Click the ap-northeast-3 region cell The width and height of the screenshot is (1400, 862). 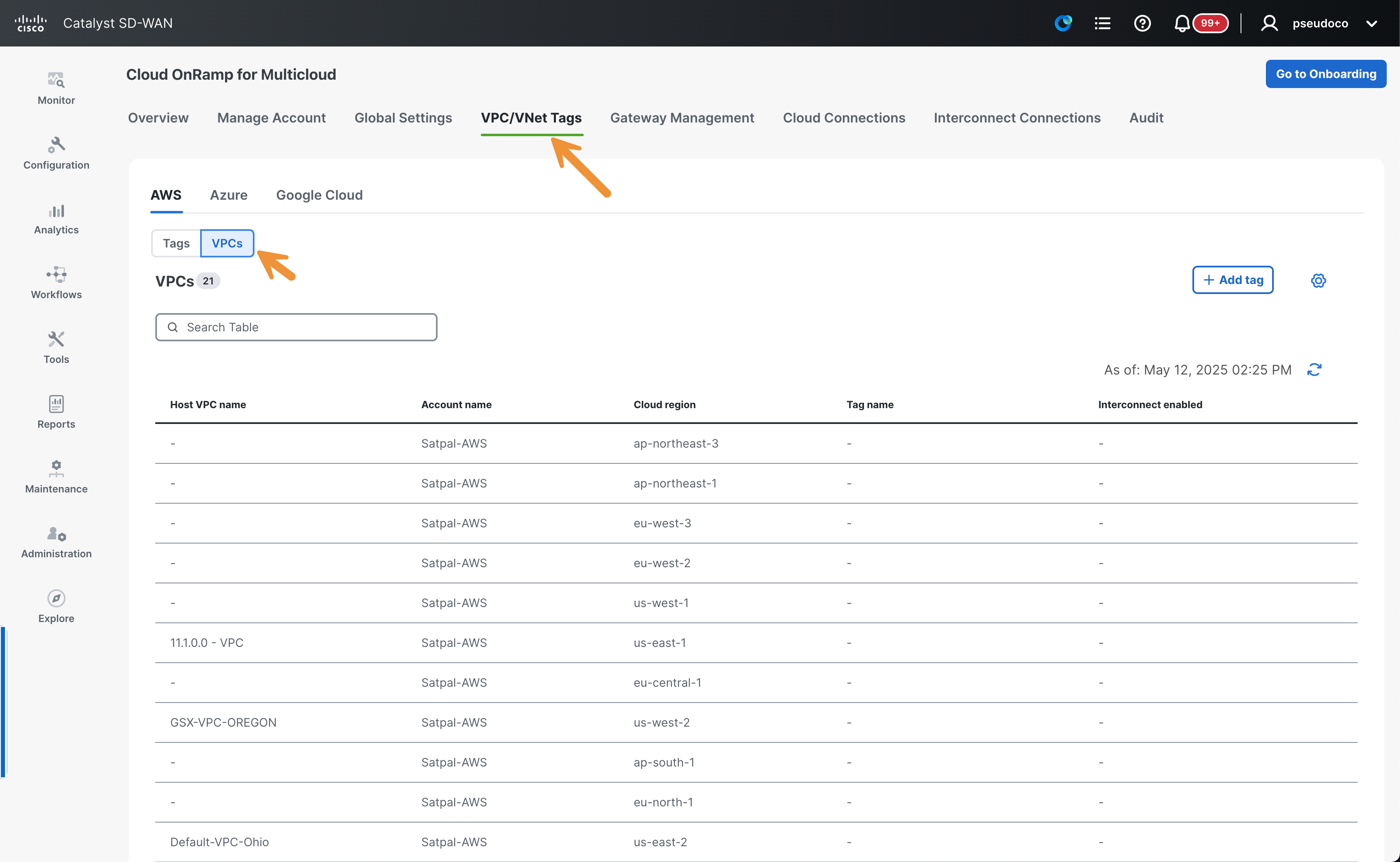676,443
